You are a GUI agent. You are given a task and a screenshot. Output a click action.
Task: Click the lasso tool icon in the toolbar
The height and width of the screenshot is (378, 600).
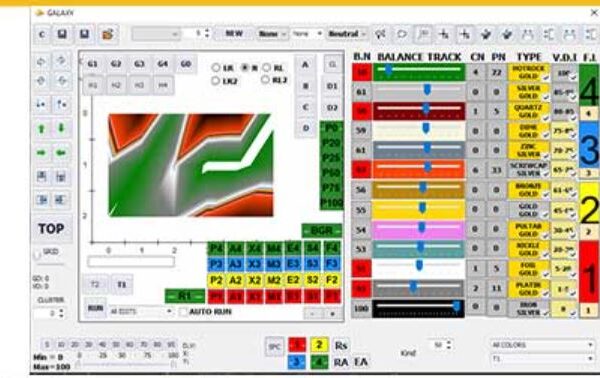pos(401,34)
